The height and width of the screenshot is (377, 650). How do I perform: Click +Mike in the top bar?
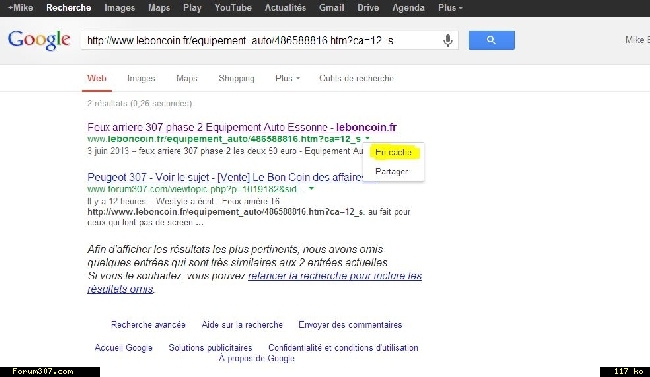[x=20, y=8]
